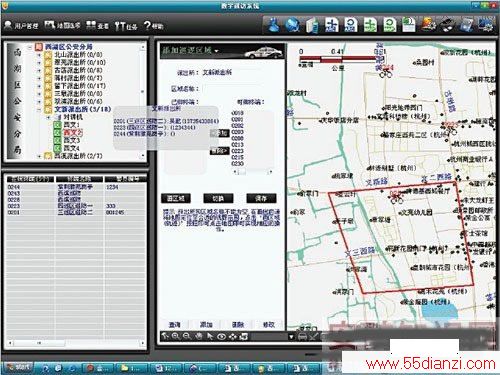Select the arrow pointer tool on map toolbar

tap(210, 336)
